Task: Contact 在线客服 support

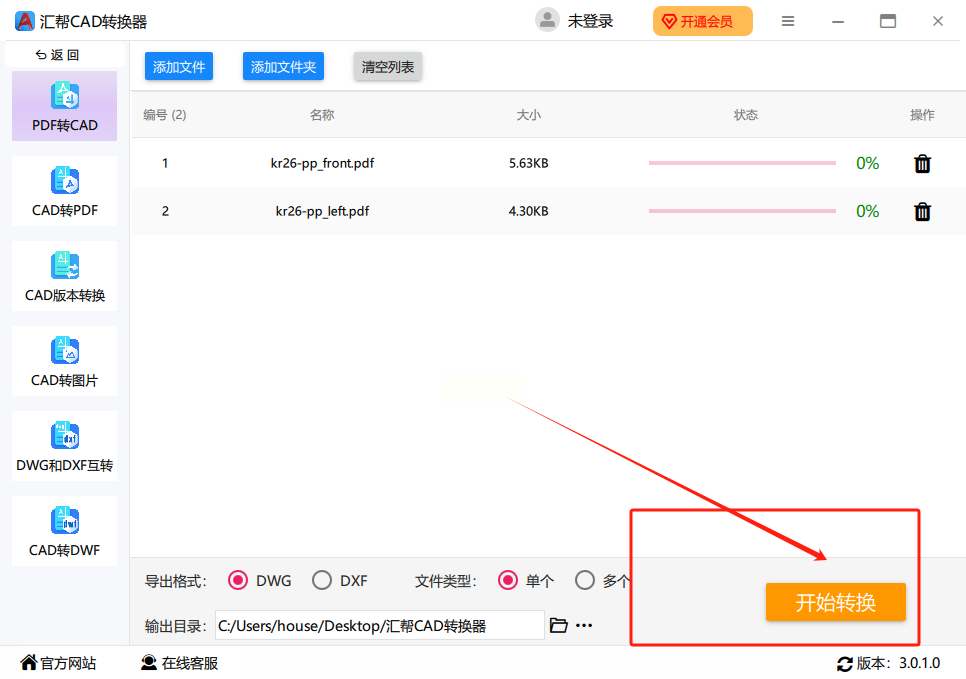Action: point(179,663)
